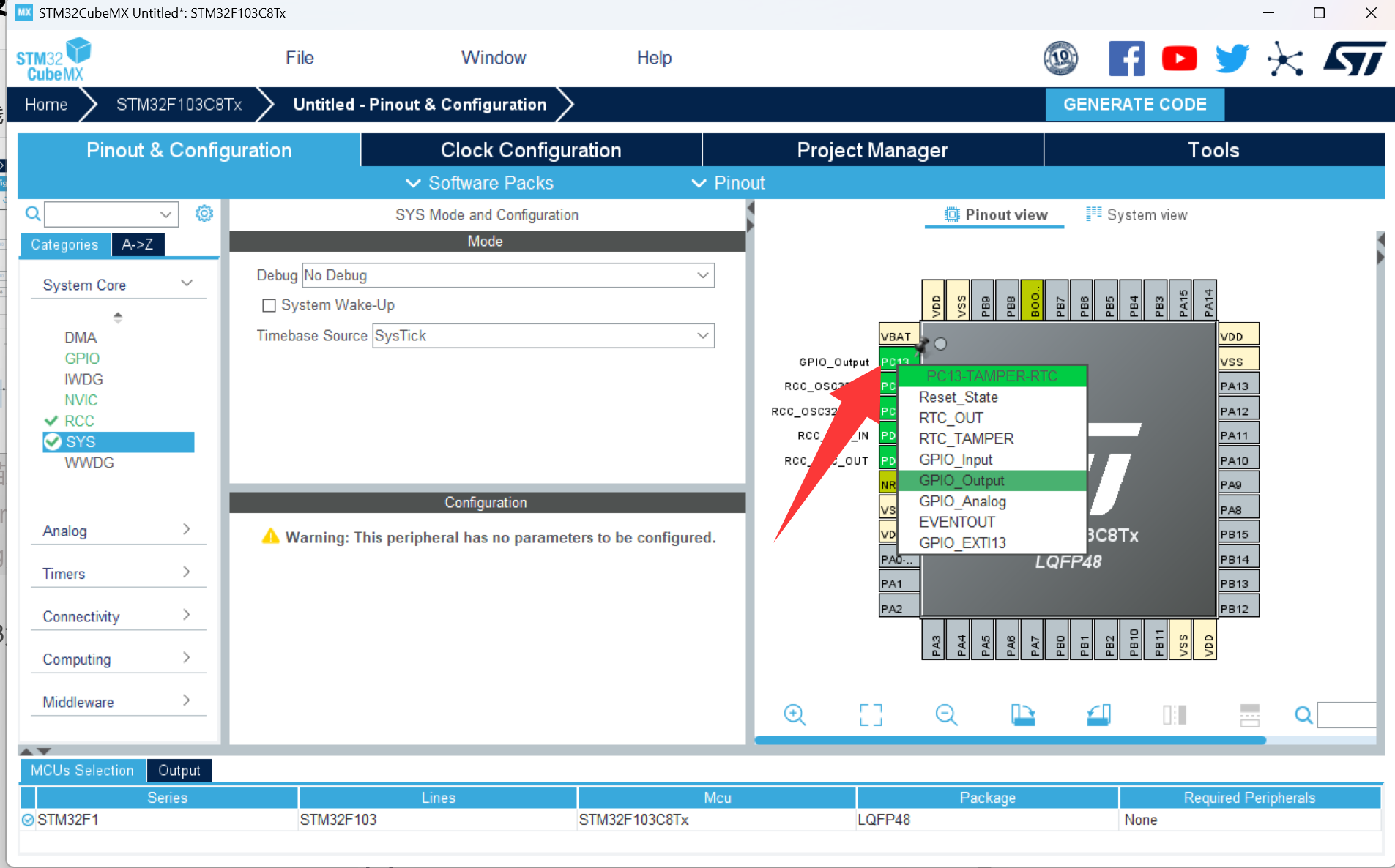Open the Twitter link icon
Viewport: 1395px width, 868px height.
[1232, 59]
